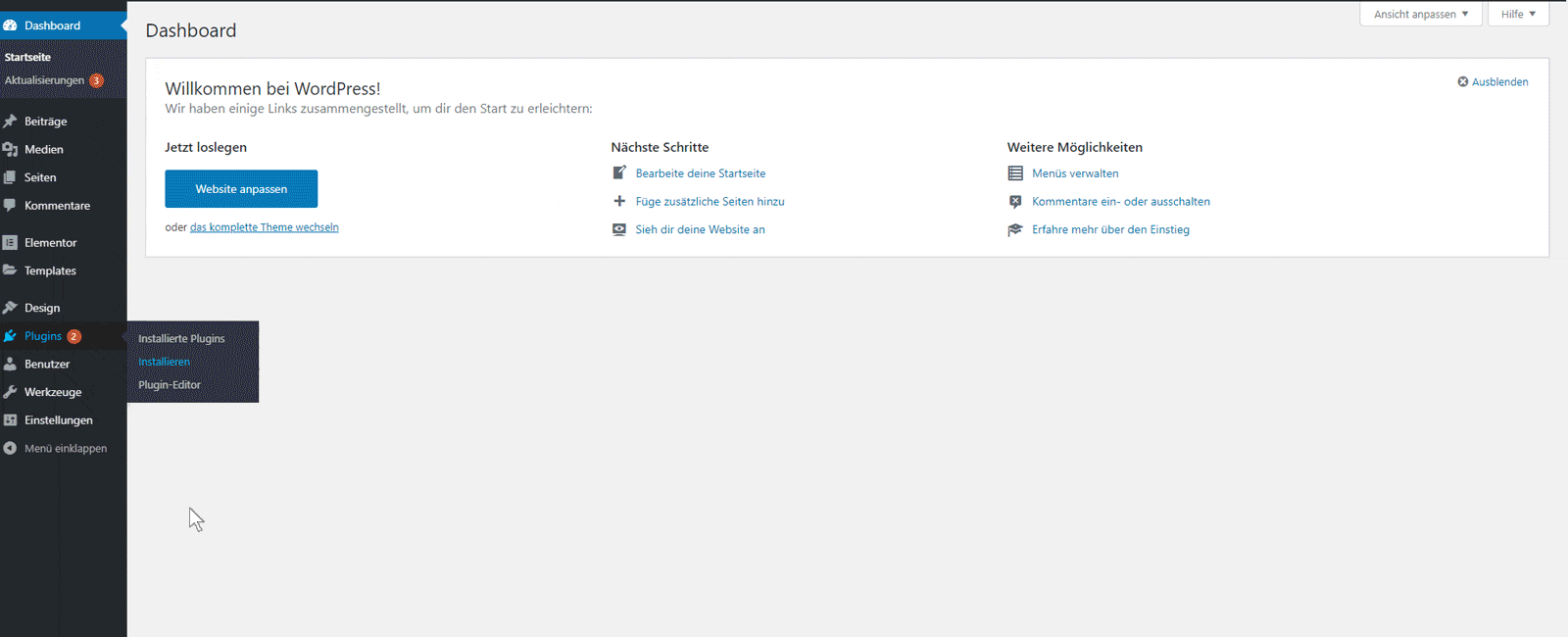Click the collapse menu arrow icon
Screen dimensions: 1568x637
[10, 448]
